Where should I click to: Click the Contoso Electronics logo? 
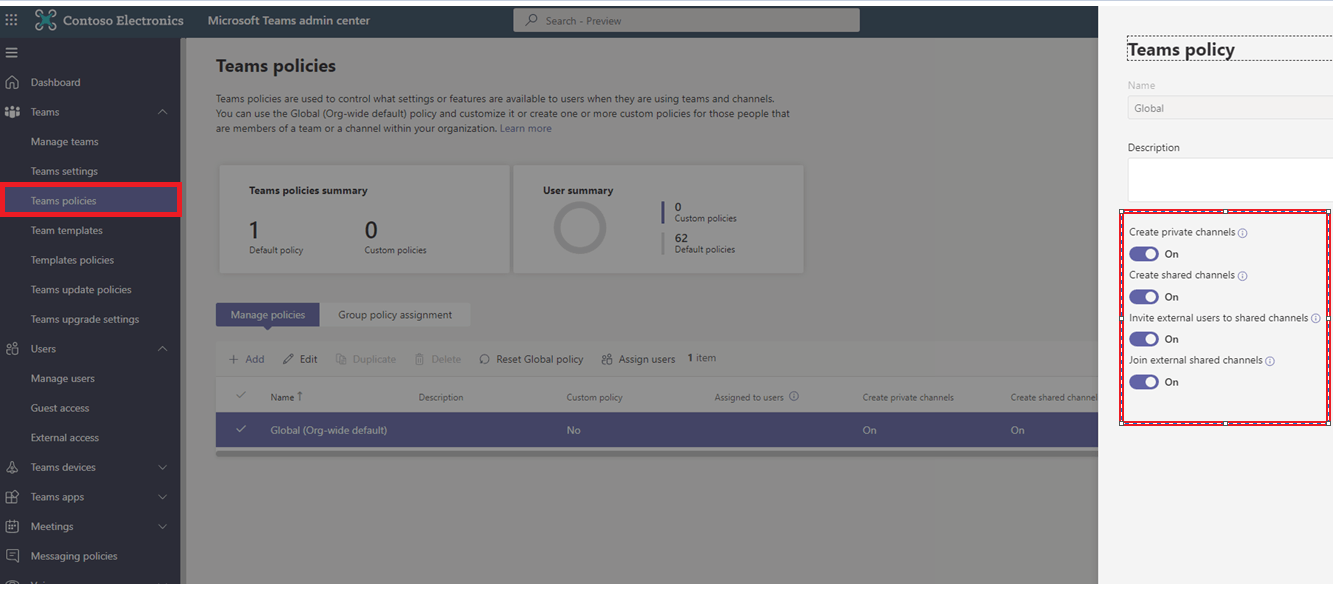[46, 20]
